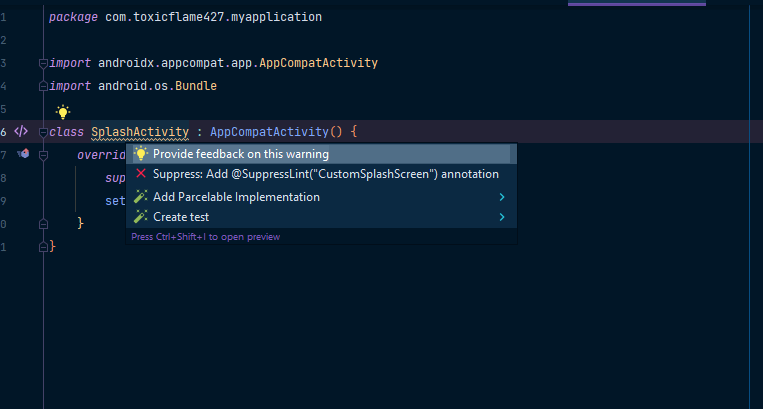Click the SplashActivity class name
The height and width of the screenshot is (409, 763).
[x=140, y=132]
